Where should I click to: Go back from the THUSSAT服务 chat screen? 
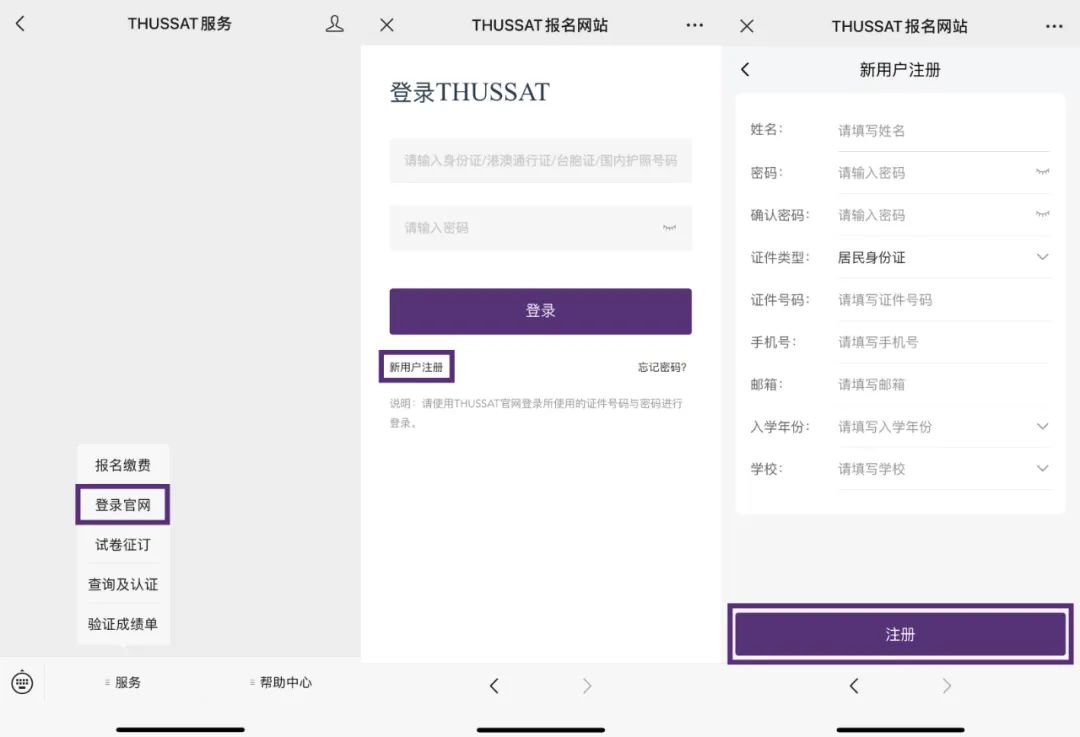click(20, 24)
